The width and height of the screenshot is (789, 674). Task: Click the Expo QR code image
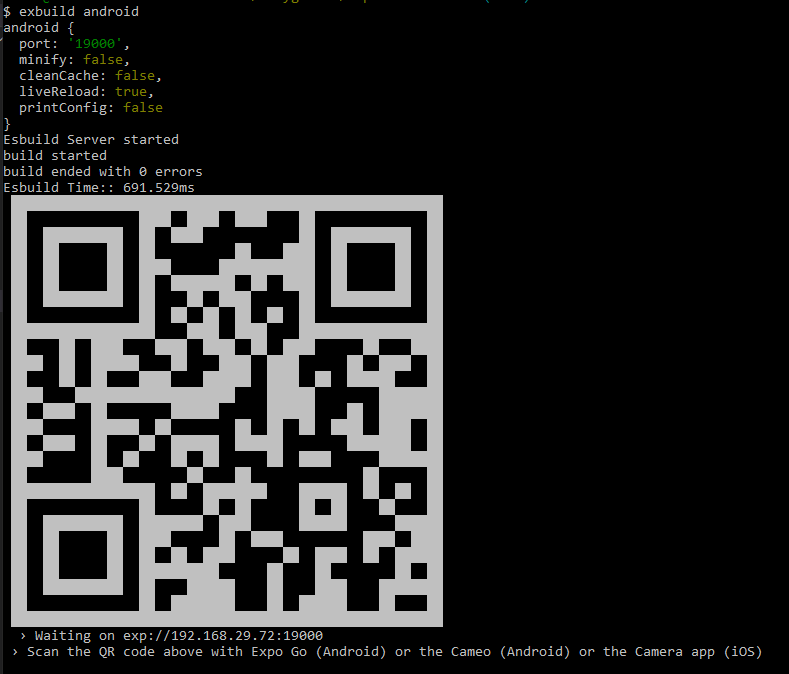point(227,411)
